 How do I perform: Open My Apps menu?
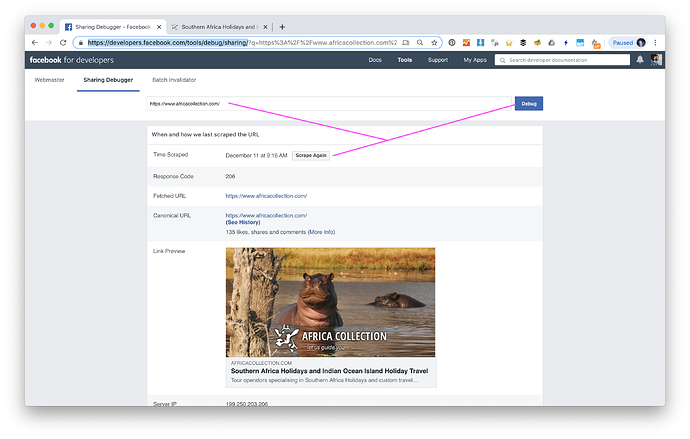tap(475, 60)
